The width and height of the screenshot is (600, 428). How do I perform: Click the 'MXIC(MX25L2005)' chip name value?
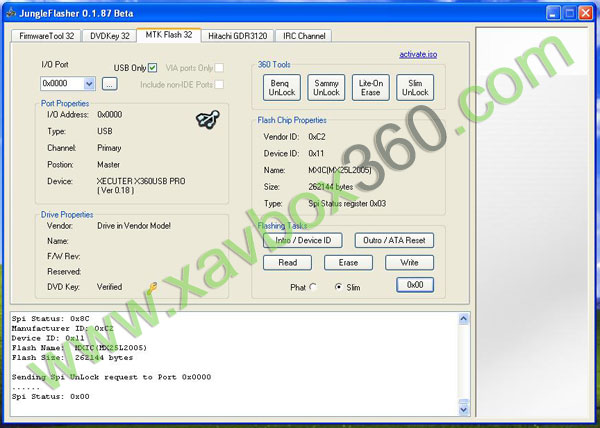(340, 170)
